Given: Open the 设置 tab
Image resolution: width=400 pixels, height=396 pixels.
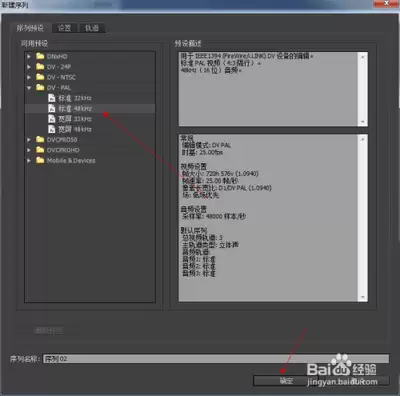Looking at the screenshot, I should [65, 28].
